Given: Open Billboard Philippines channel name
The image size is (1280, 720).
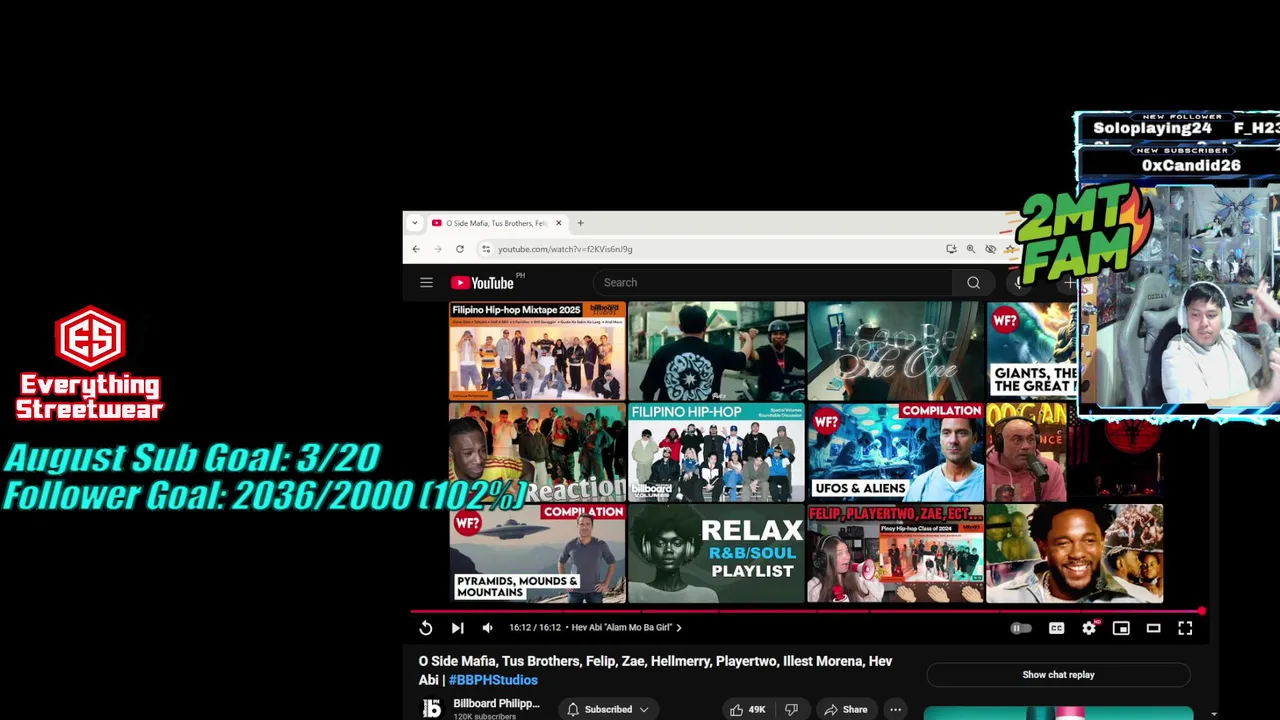Looking at the screenshot, I should point(496,704).
